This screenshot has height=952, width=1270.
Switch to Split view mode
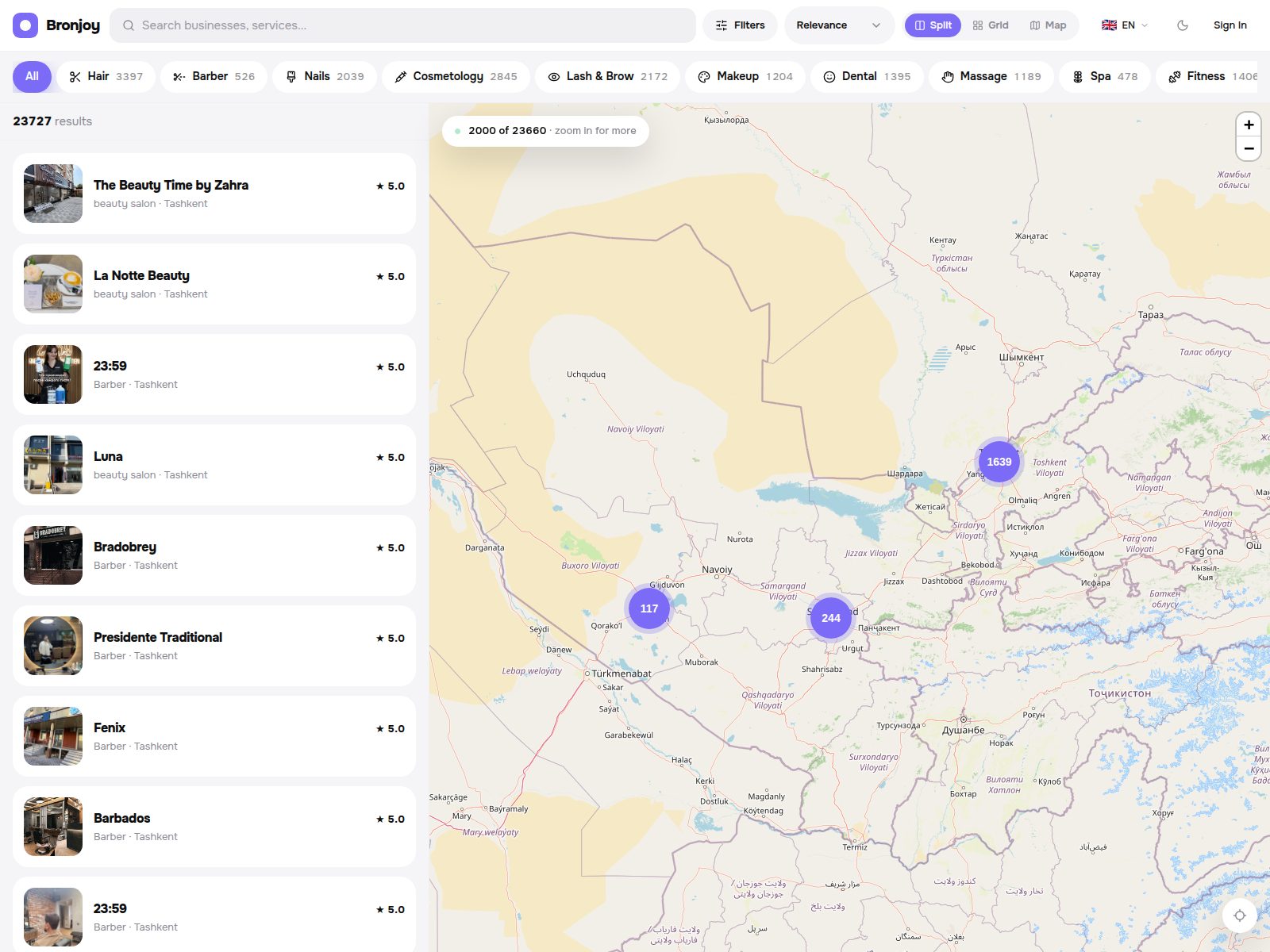coord(933,25)
